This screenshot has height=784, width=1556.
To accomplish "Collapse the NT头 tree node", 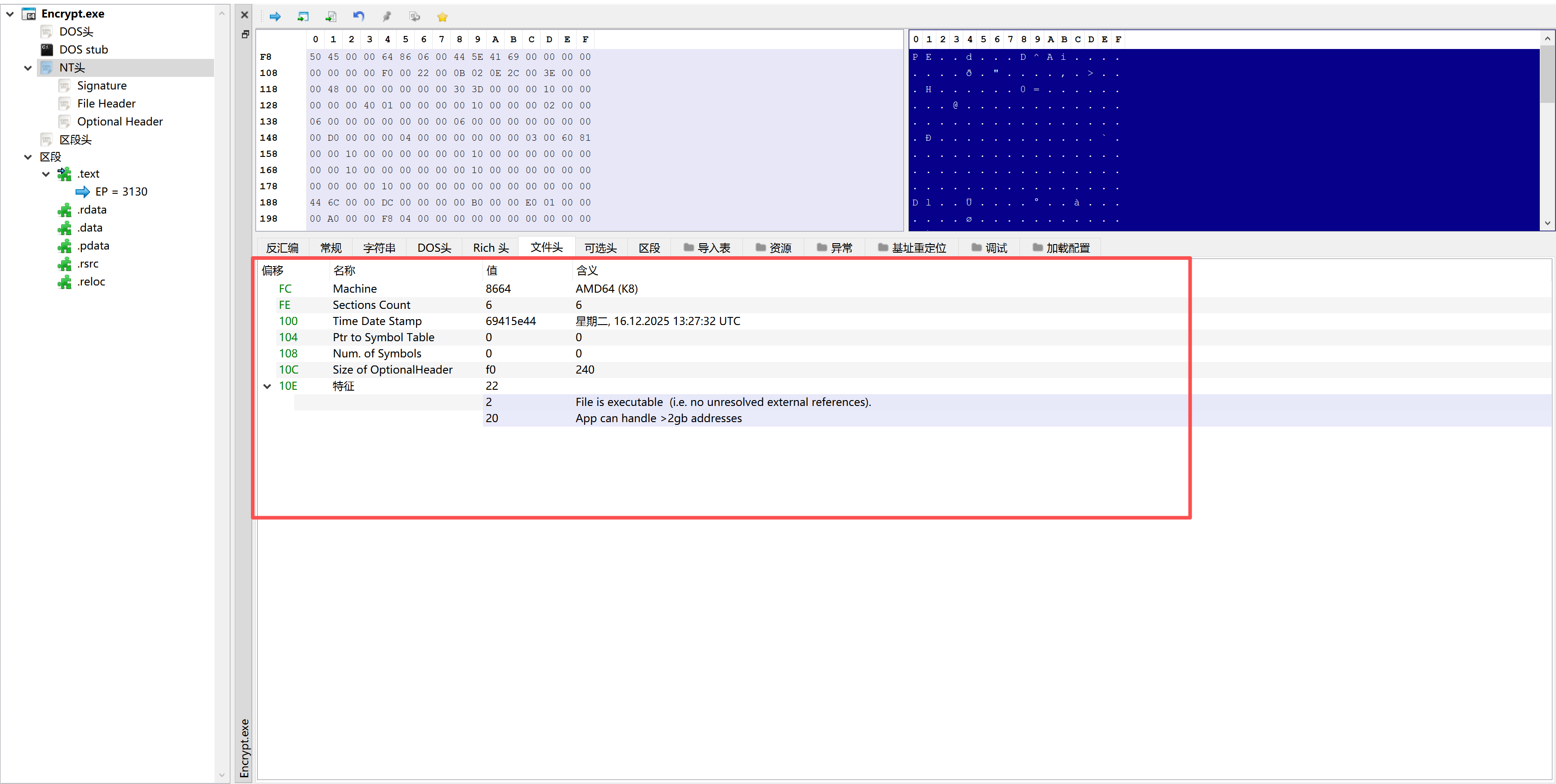I will coord(28,67).
